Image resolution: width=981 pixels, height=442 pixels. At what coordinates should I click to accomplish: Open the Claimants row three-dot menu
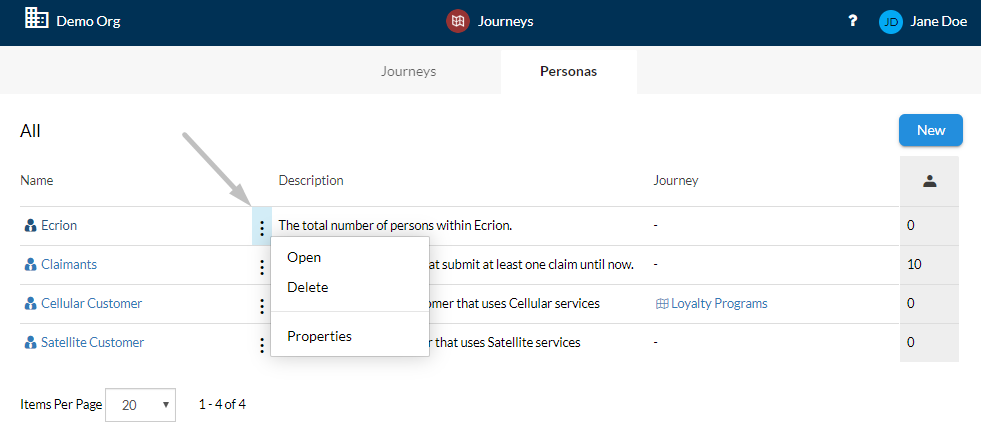262,267
